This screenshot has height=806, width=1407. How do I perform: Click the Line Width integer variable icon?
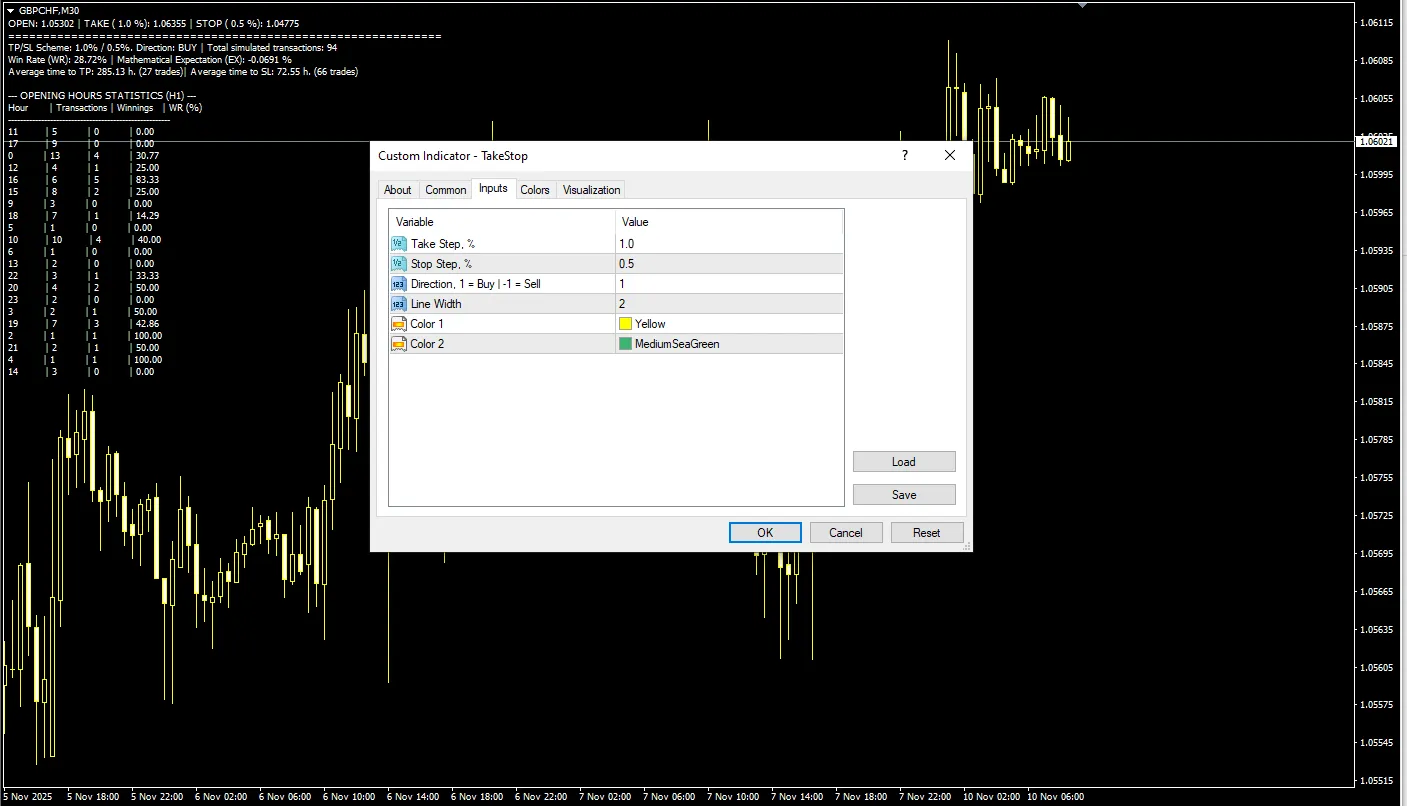(x=398, y=304)
